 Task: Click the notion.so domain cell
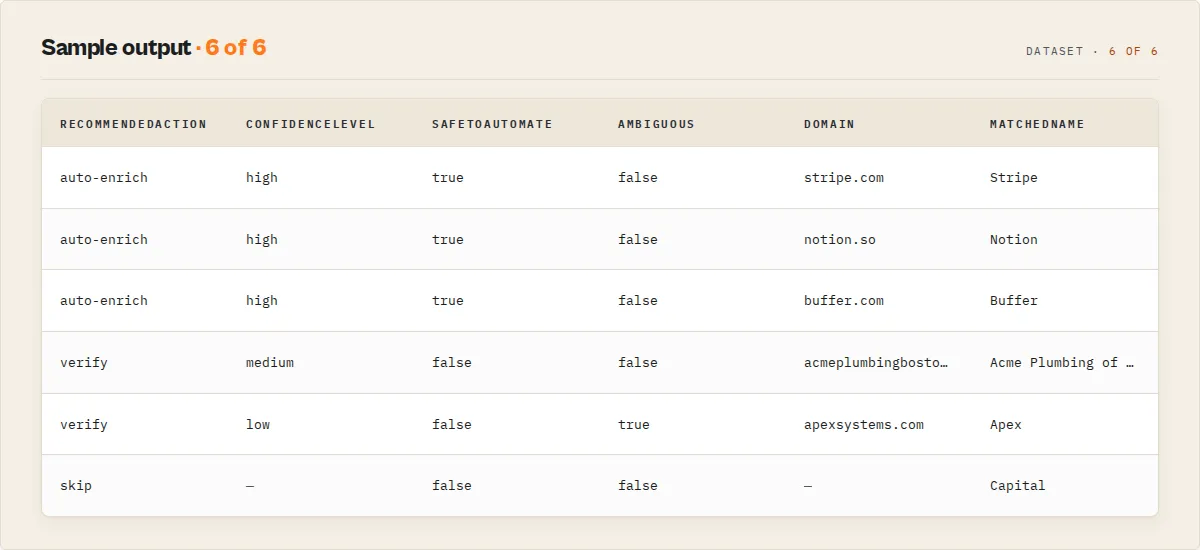point(840,239)
